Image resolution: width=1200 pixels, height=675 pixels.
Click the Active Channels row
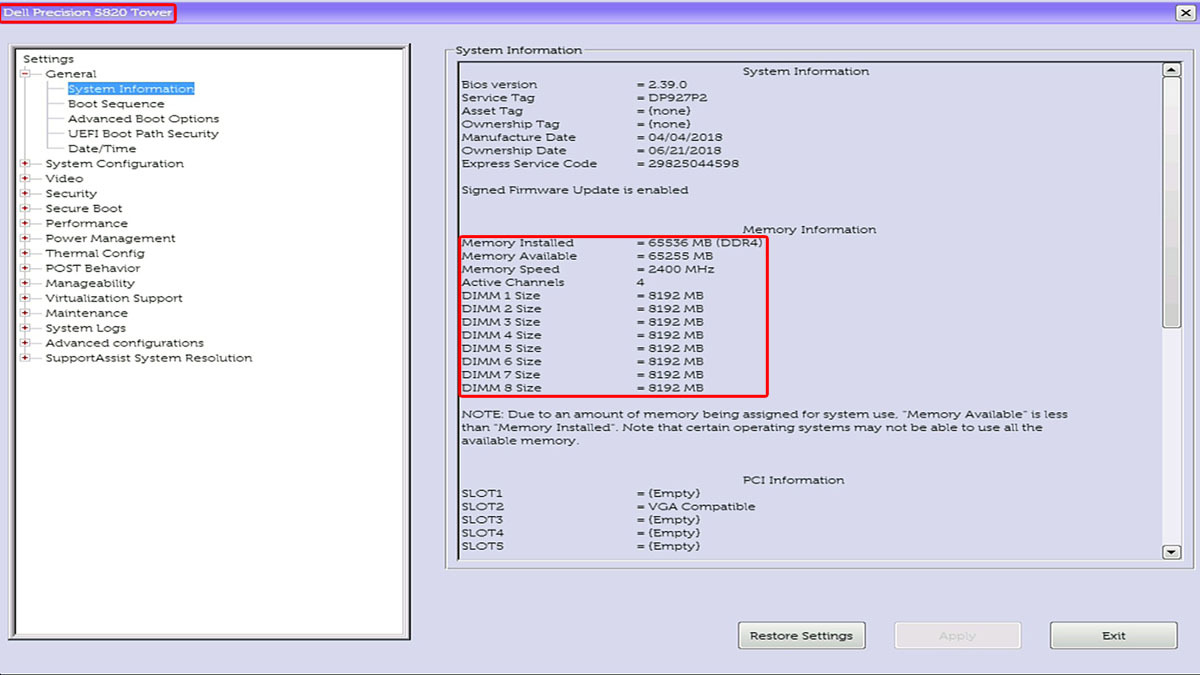[x=553, y=282]
